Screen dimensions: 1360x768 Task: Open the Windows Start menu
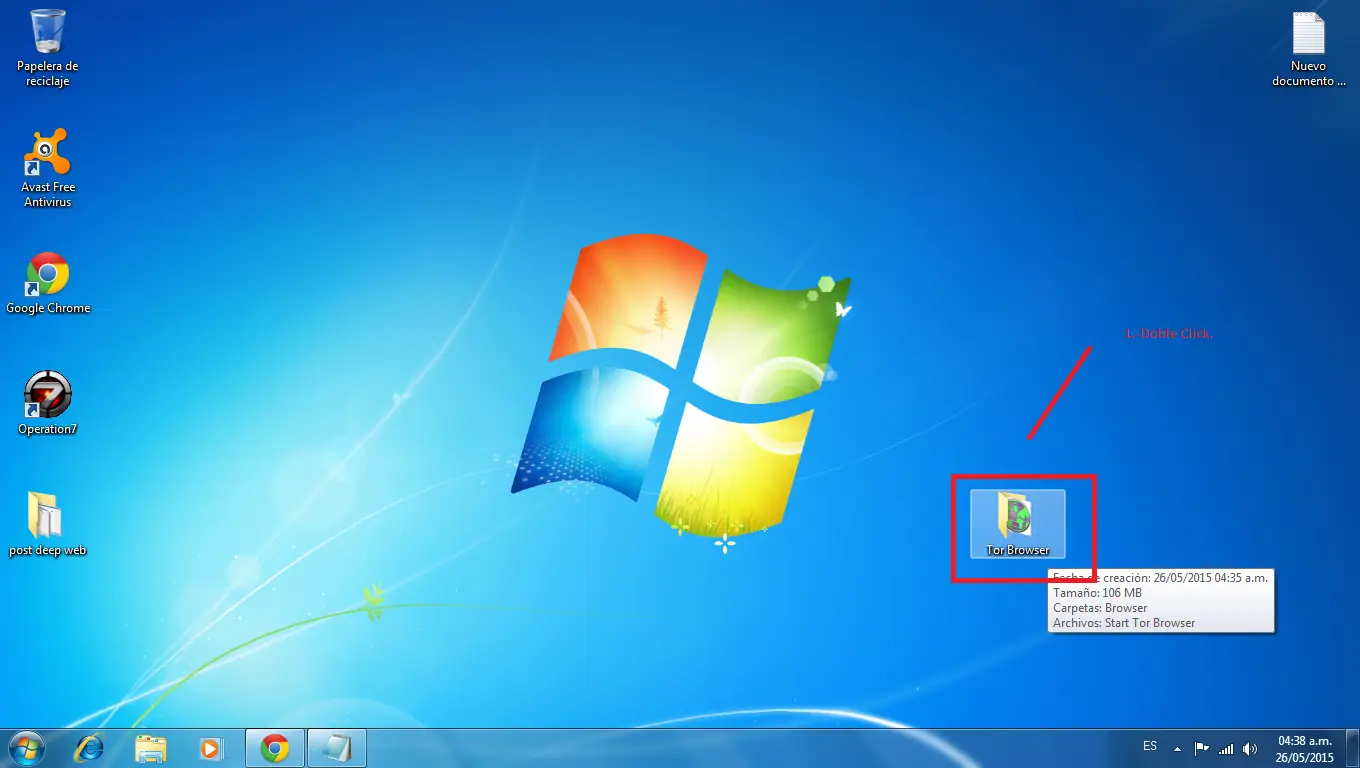[x=26, y=748]
